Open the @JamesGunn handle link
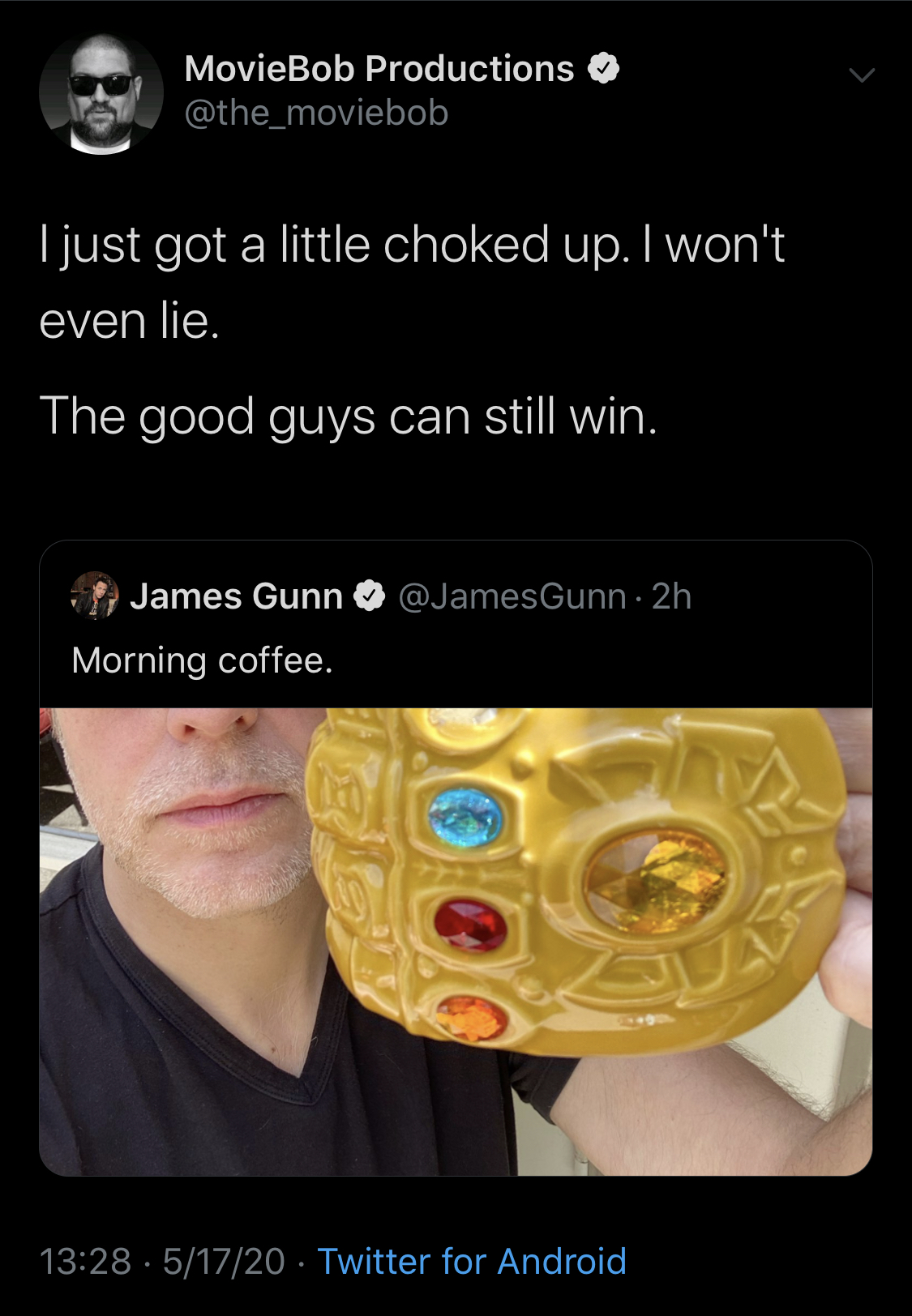Image resolution: width=912 pixels, height=1316 pixels. point(512,596)
